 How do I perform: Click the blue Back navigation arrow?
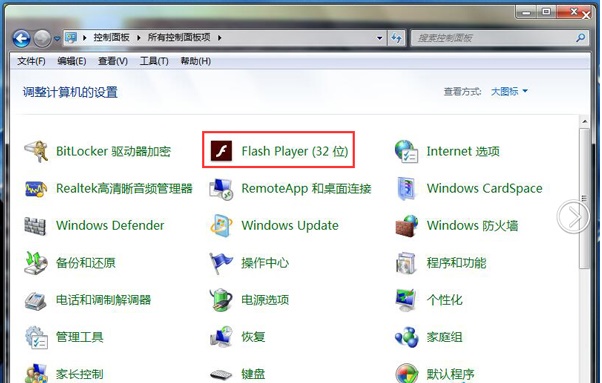click(x=22, y=38)
